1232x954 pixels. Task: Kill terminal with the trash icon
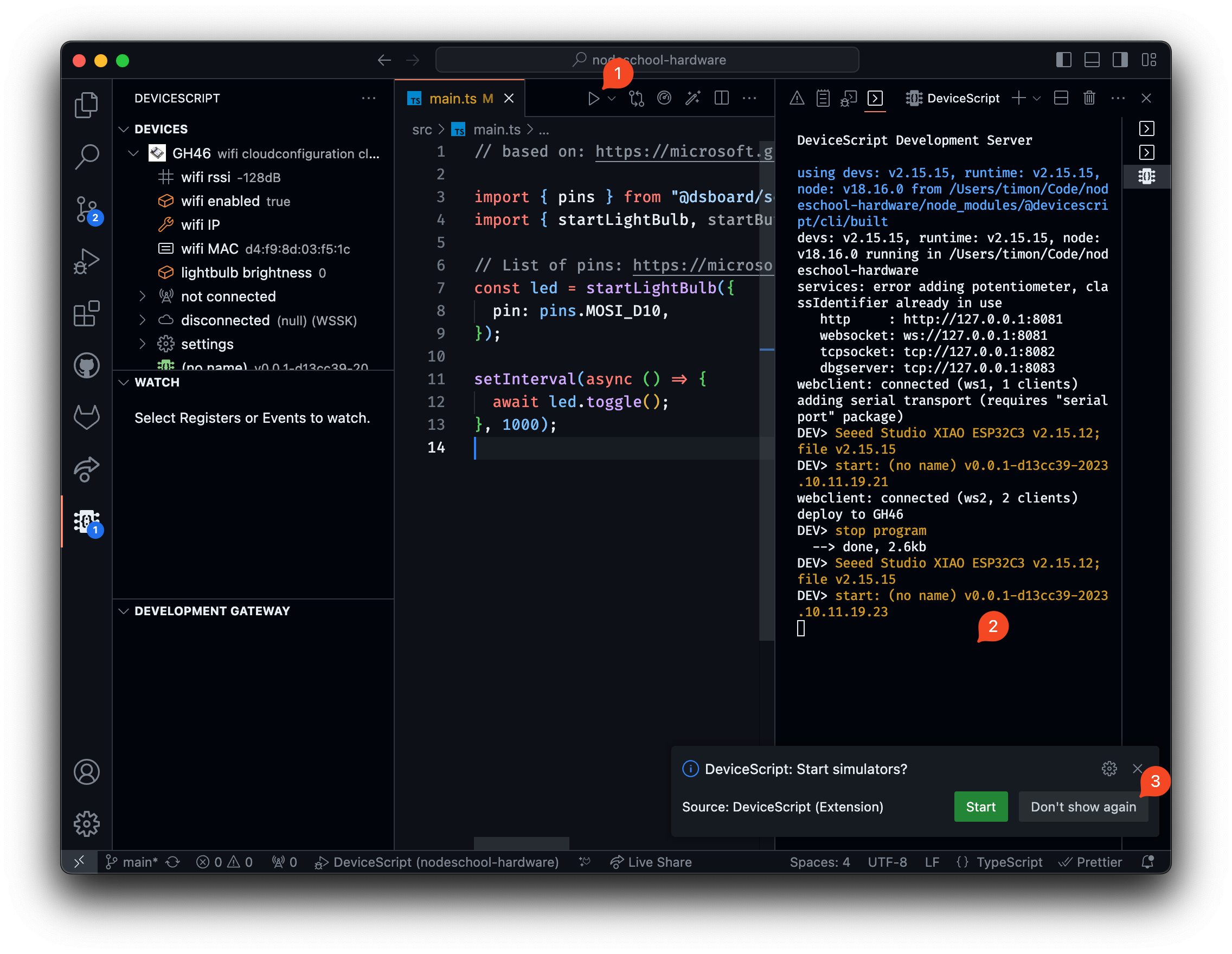coord(1089,98)
